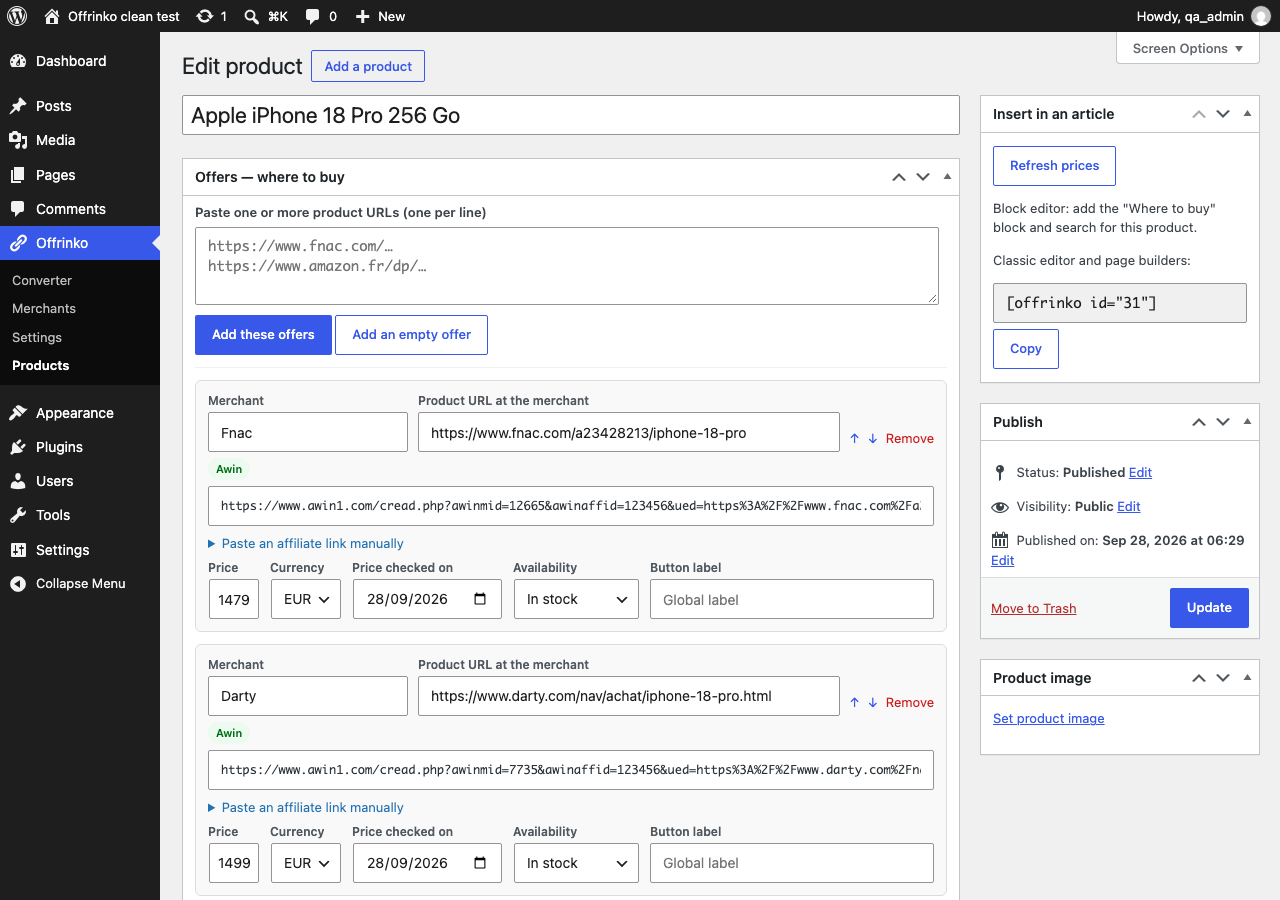Open the WordPress logo menu
This screenshot has height=900, width=1280.
click(17, 16)
